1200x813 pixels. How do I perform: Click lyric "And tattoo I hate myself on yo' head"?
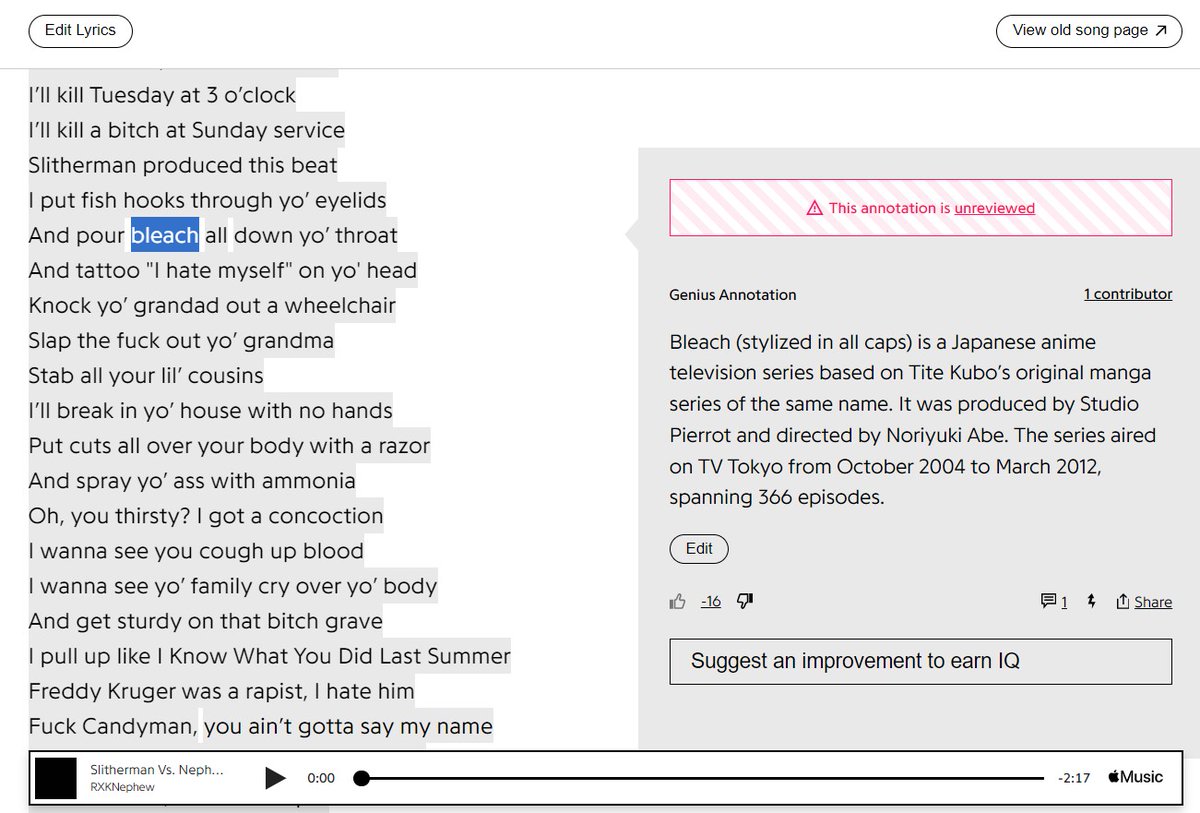(223, 270)
